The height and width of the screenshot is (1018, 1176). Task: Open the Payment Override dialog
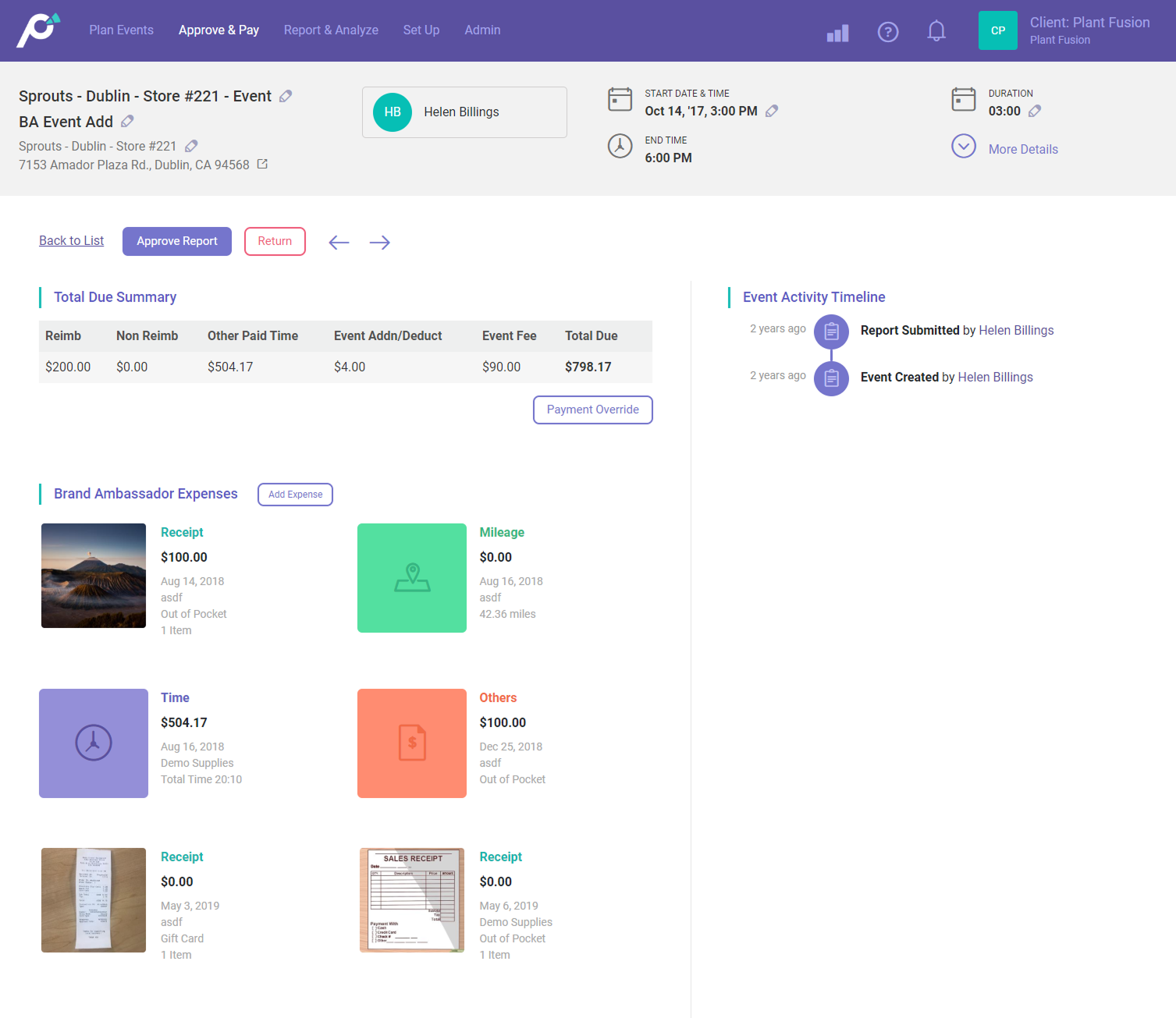[x=592, y=410]
